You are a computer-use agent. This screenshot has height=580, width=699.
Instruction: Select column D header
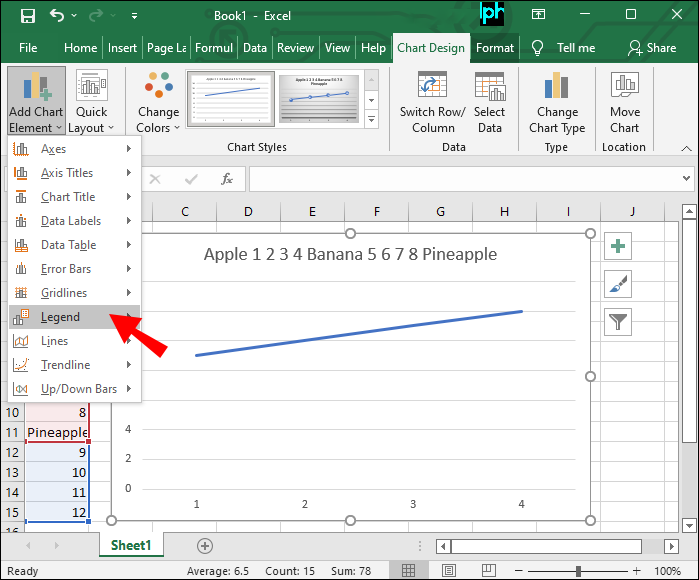click(248, 211)
